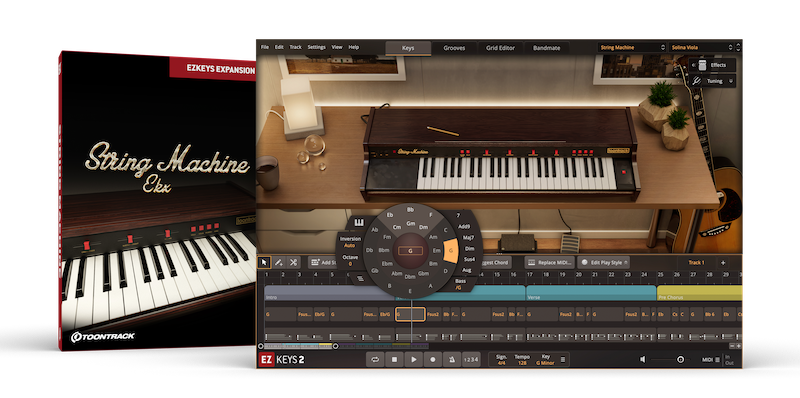Viewport: 800px width, 398px height.
Task: Select the arrow pointer tool
Action: [264, 262]
